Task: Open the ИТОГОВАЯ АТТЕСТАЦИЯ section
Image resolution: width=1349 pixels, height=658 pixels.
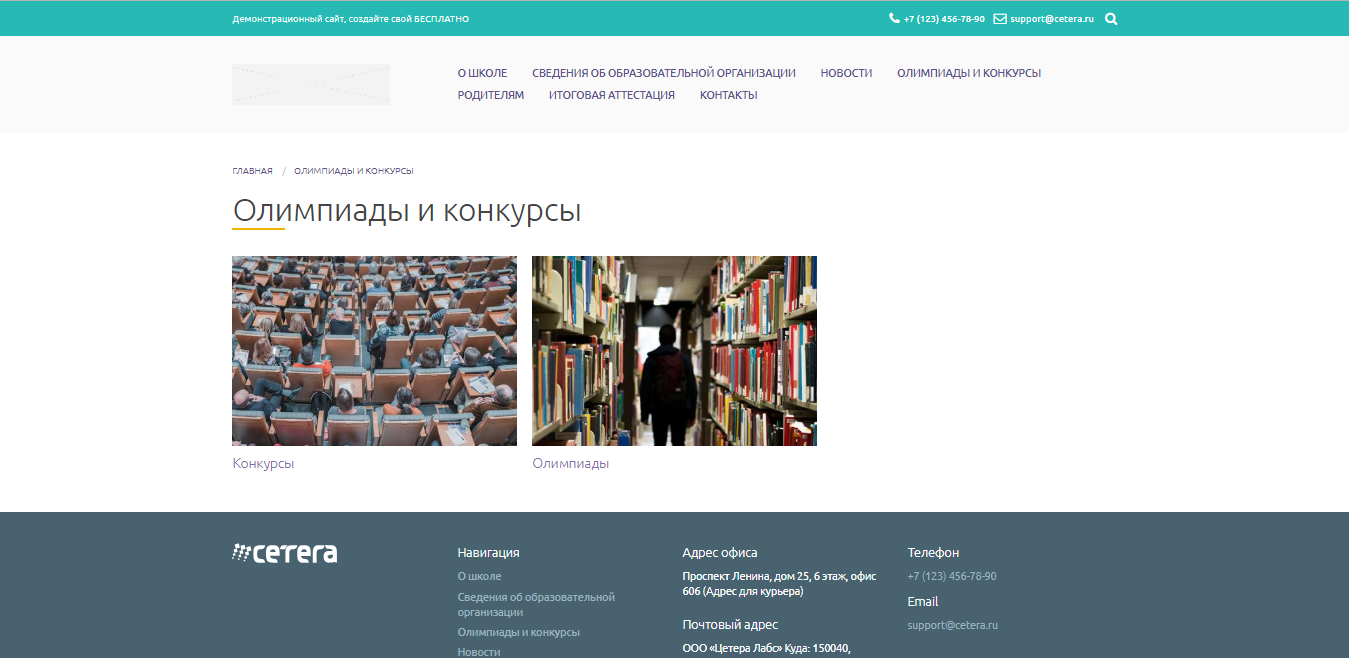Action: [x=611, y=95]
